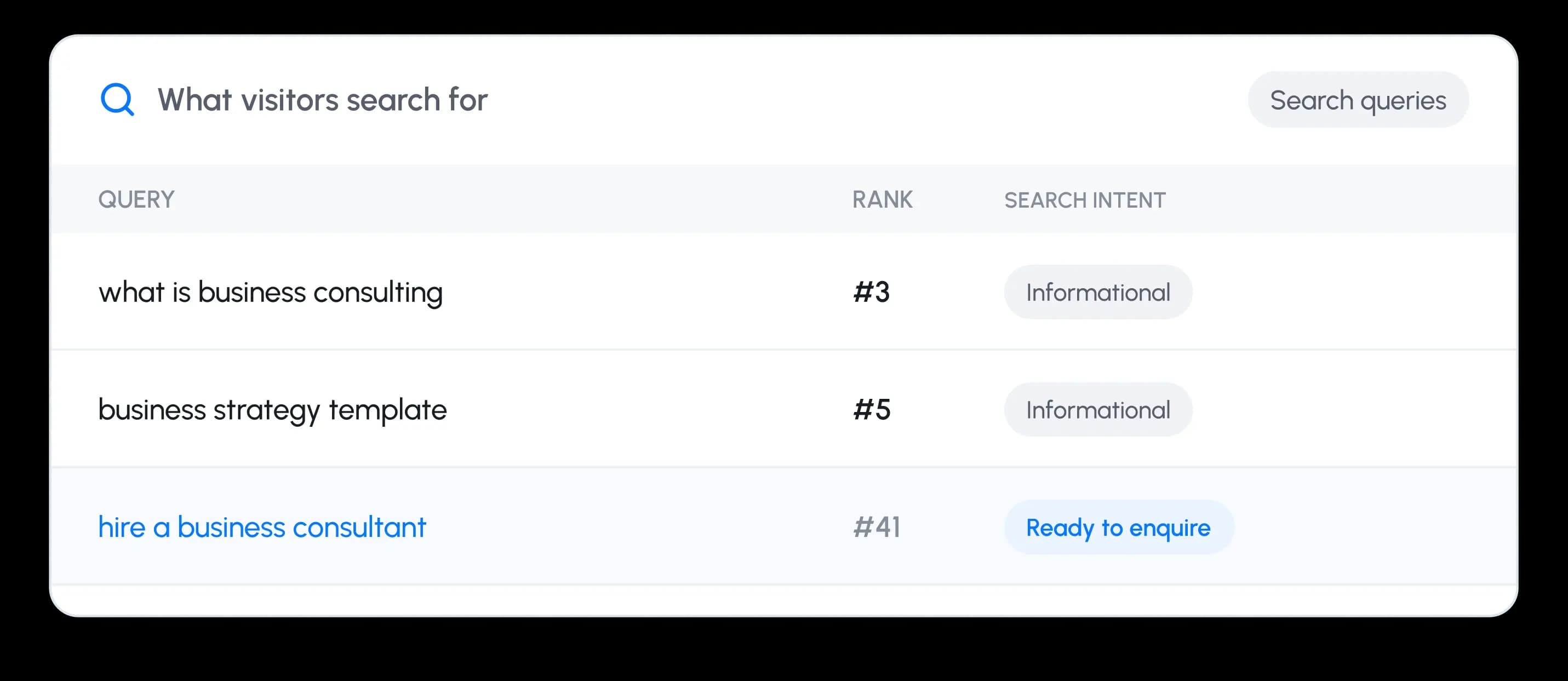
Task: Click the What visitors search for heading
Action: click(323, 100)
